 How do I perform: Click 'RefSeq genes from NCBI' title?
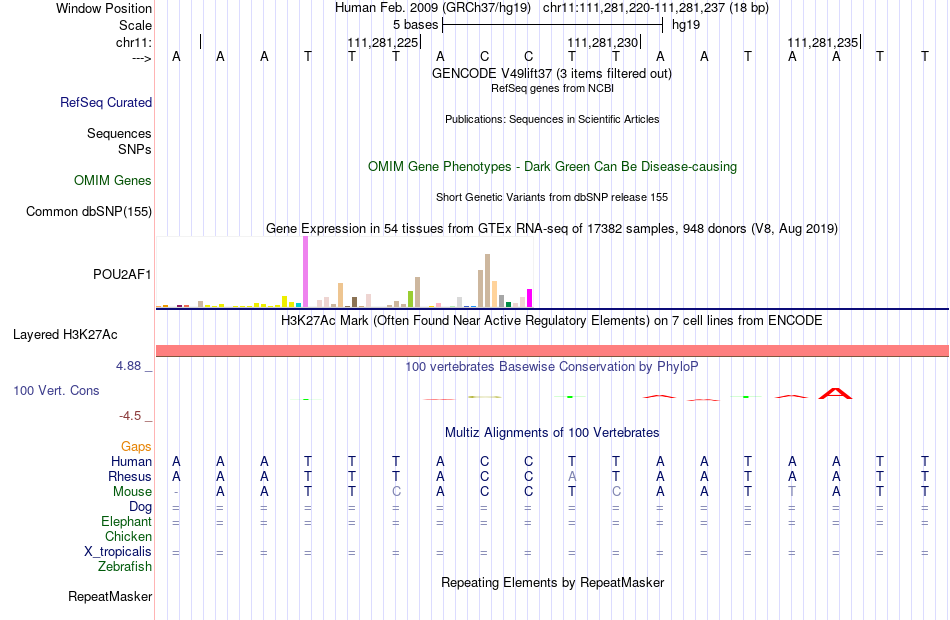(x=552, y=88)
